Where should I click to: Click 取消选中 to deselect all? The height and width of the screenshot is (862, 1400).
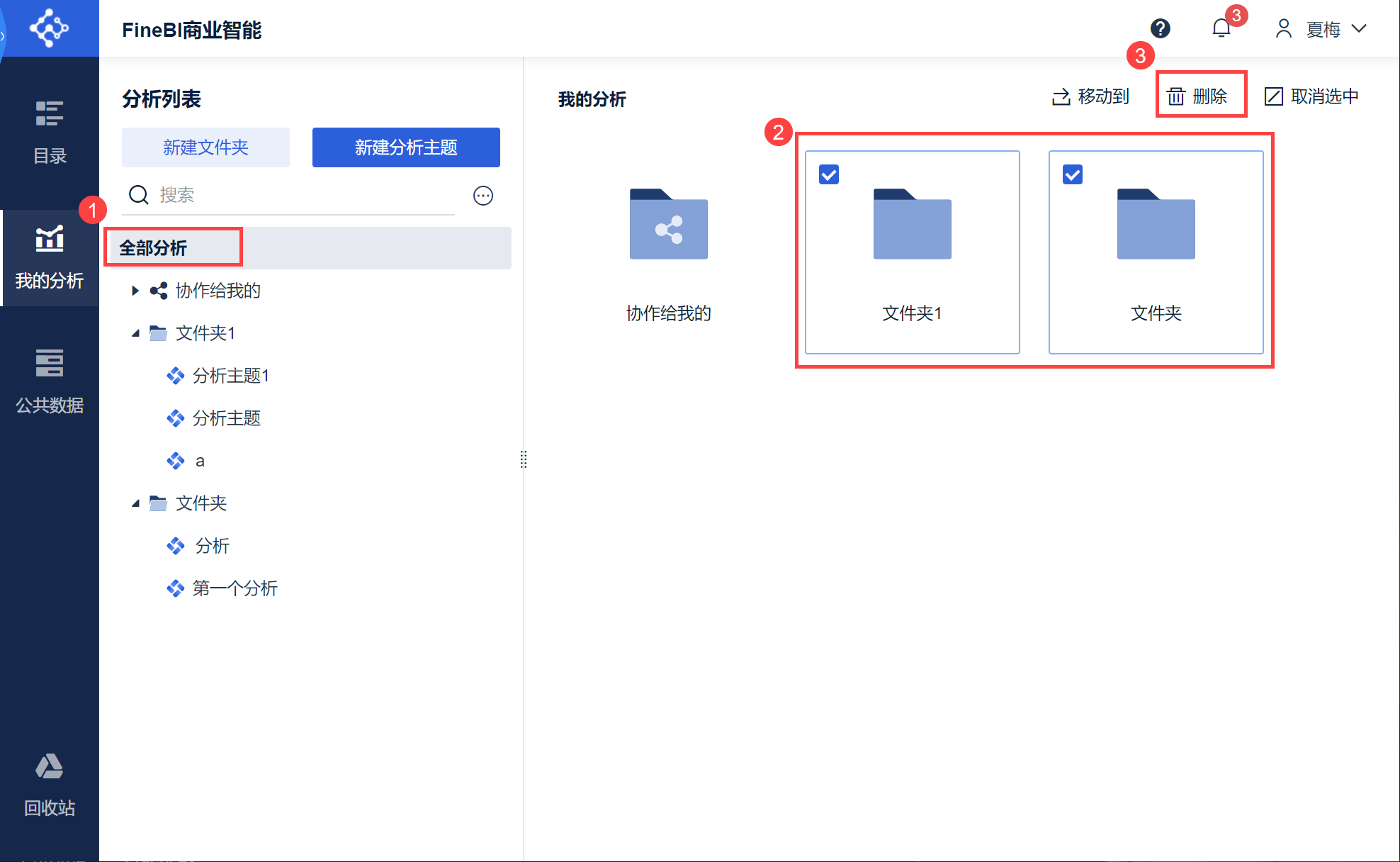pyautogui.click(x=1311, y=96)
